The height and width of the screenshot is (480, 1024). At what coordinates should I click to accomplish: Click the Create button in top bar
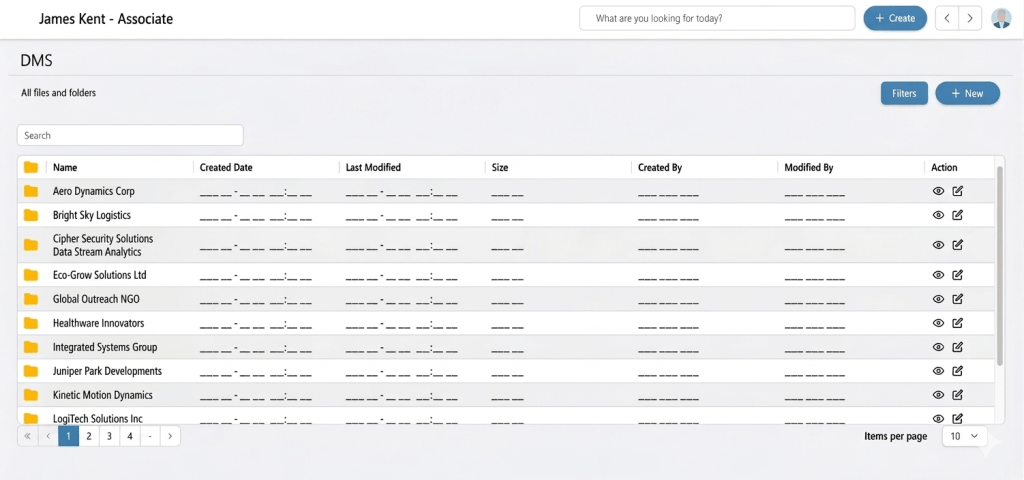pyautogui.click(x=895, y=18)
